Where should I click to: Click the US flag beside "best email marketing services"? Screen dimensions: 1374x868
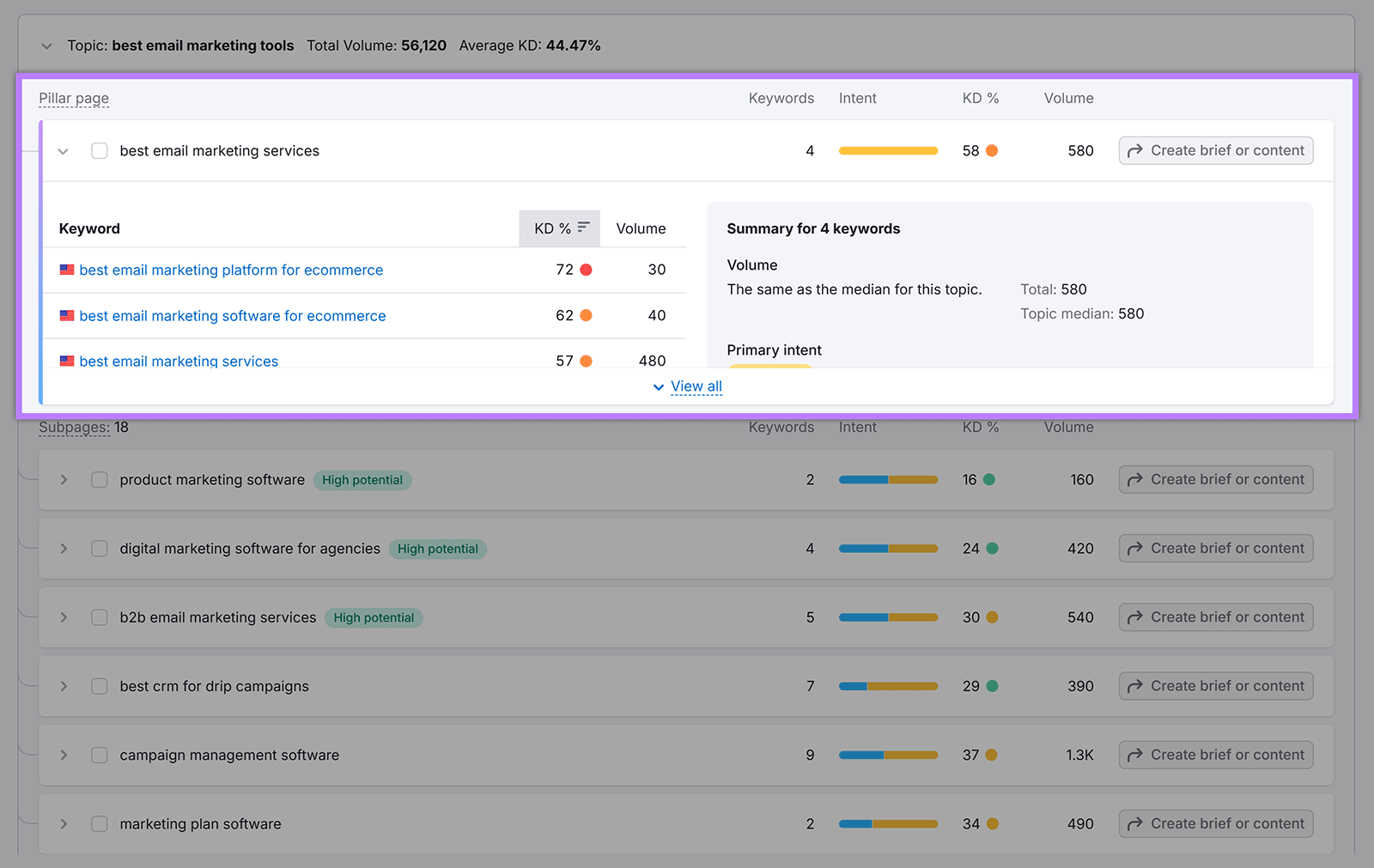[67, 360]
